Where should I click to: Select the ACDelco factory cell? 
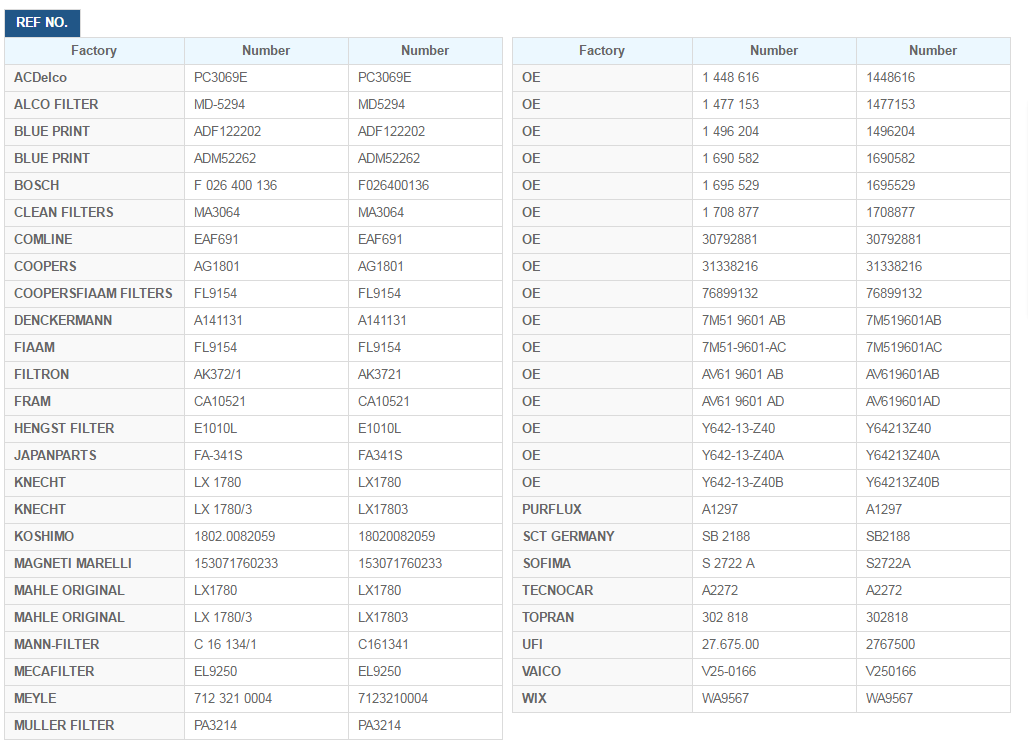coord(94,77)
